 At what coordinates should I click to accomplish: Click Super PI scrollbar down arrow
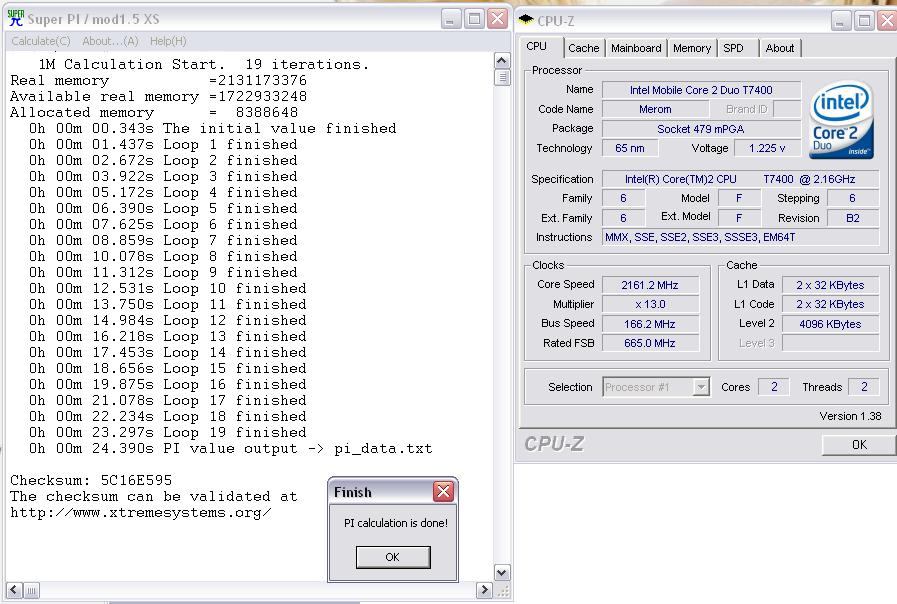click(x=502, y=573)
